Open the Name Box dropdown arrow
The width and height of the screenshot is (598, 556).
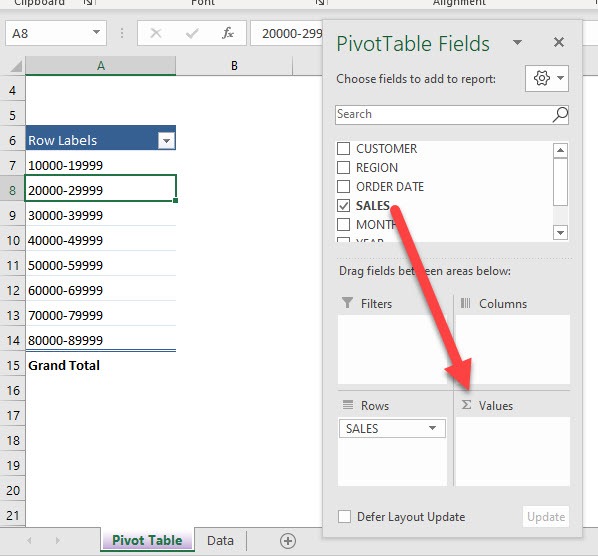tap(96, 33)
